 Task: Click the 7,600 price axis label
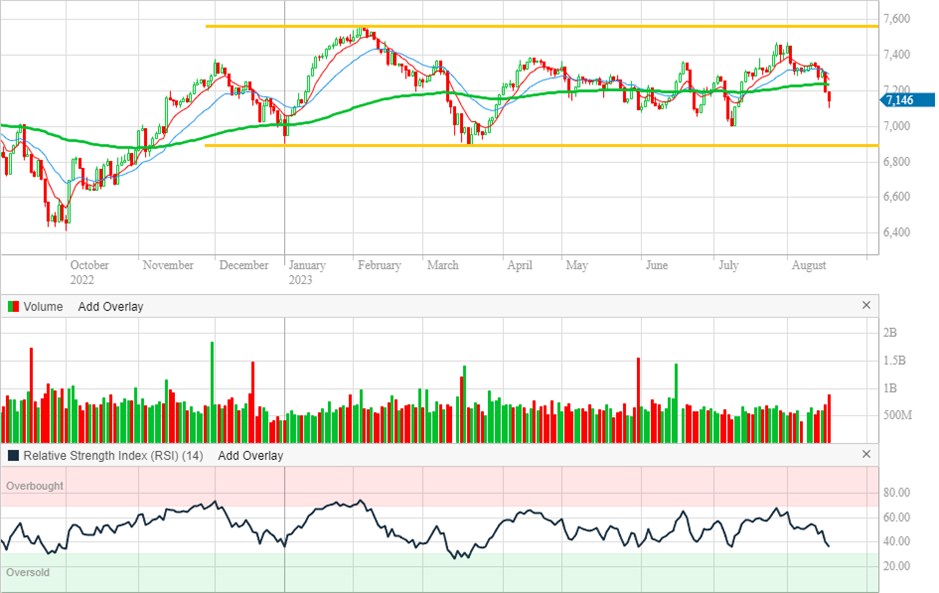click(896, 19)
